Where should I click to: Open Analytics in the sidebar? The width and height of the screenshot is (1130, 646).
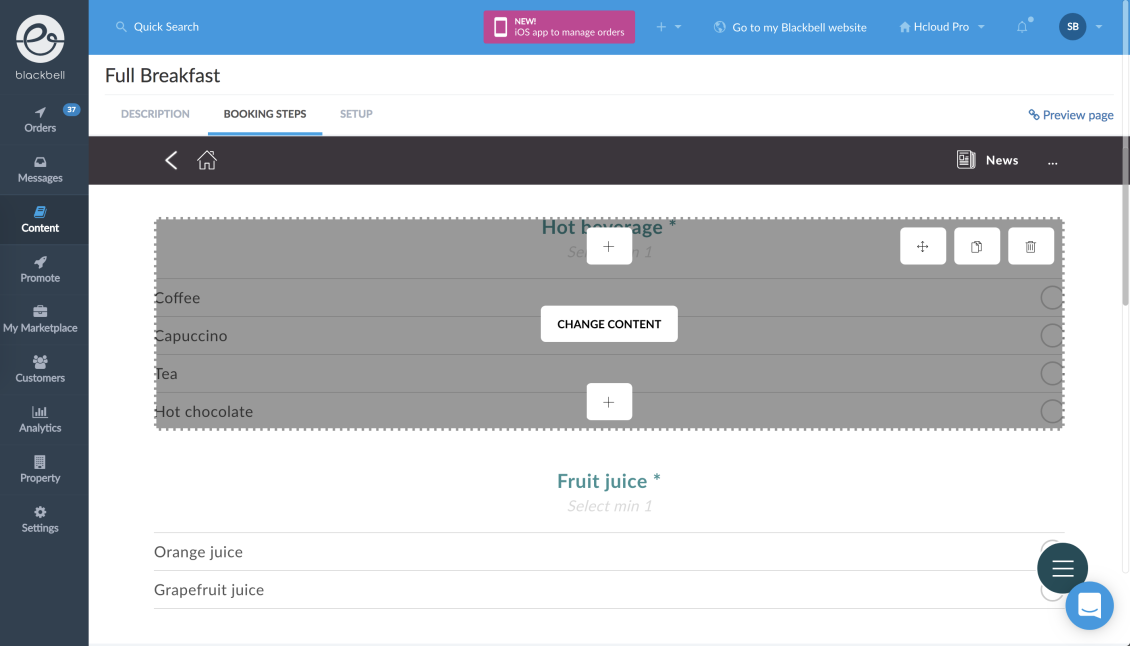pos(40,420)
